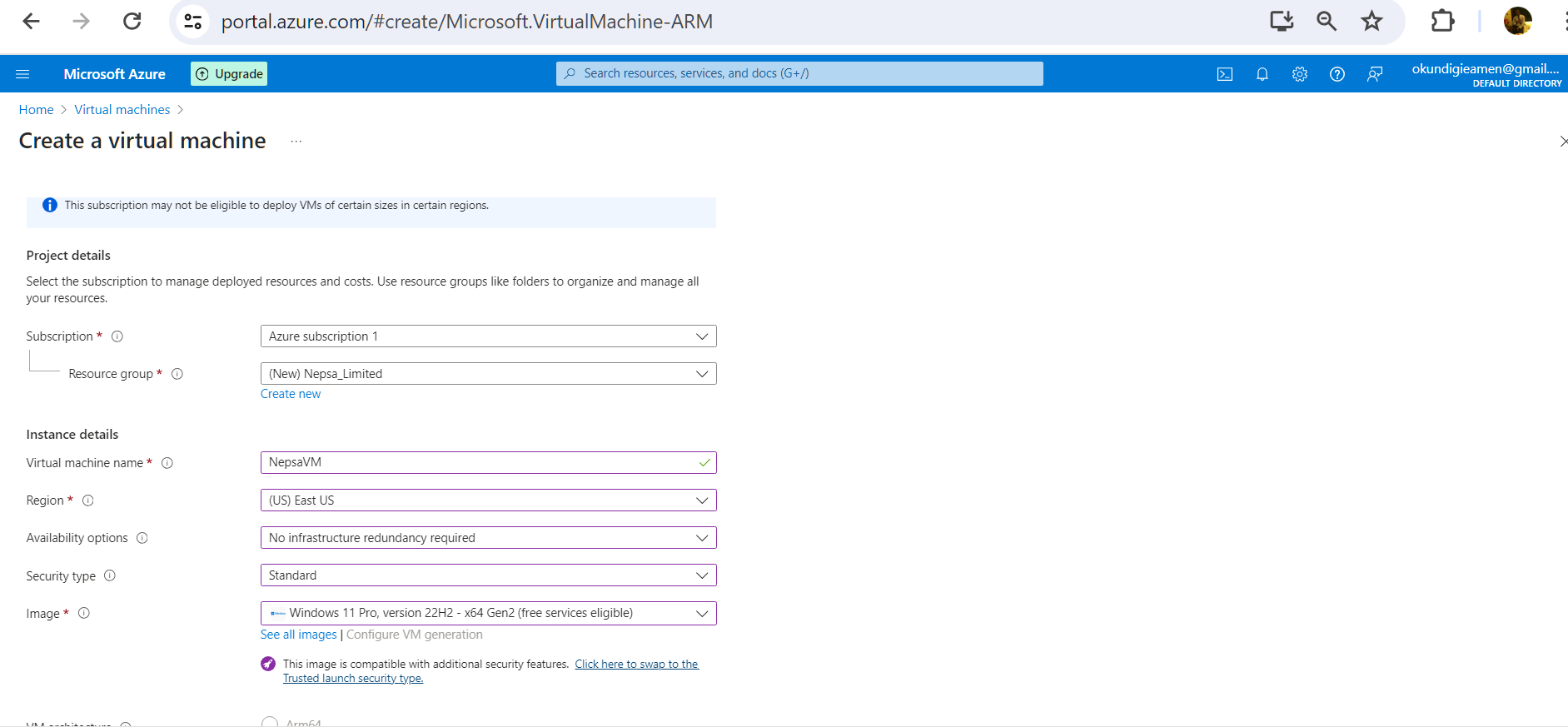The width and height of the screenshot is (1568, 727).
Task: Open the Azure portal hamburger menu
Action: [22, 74]
